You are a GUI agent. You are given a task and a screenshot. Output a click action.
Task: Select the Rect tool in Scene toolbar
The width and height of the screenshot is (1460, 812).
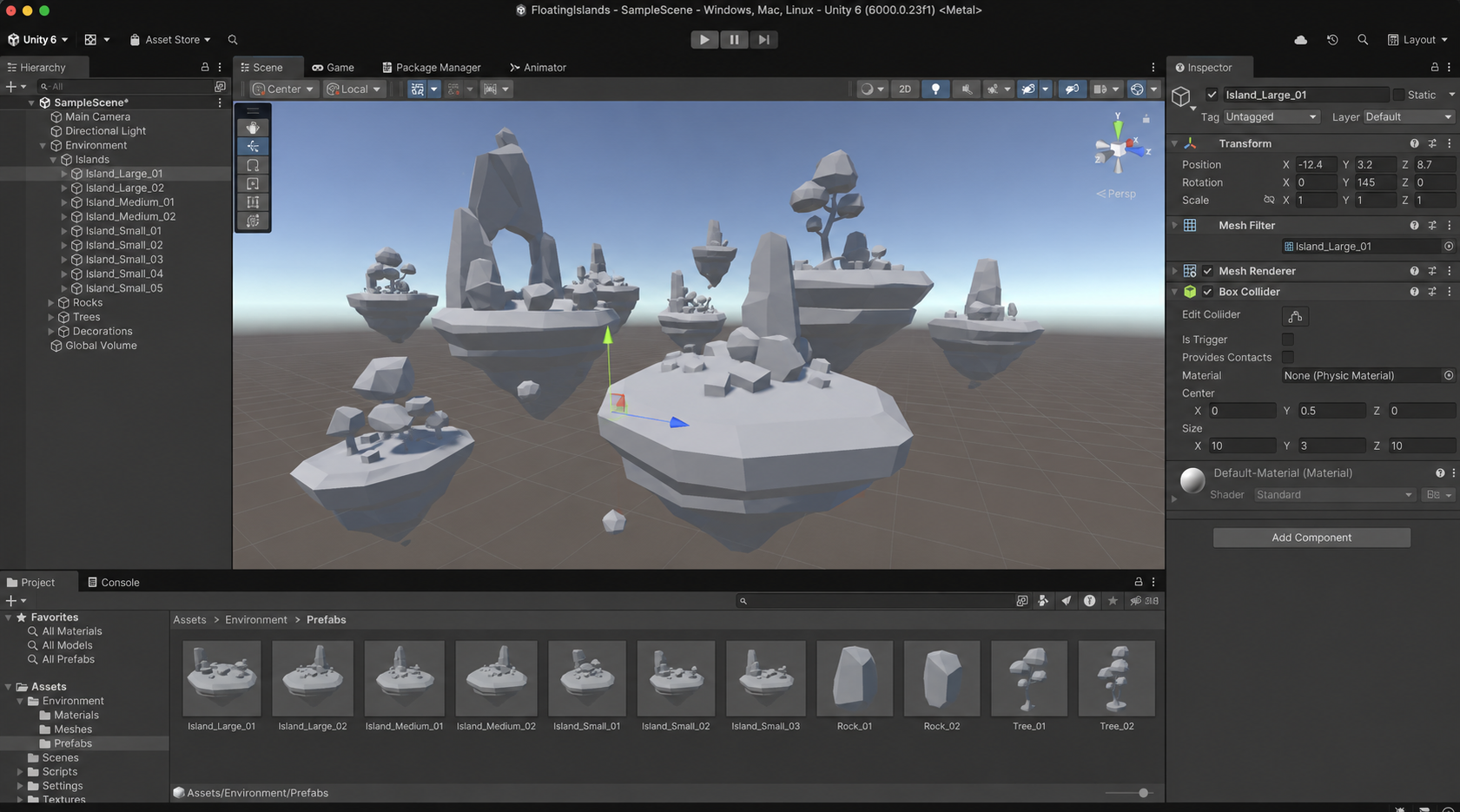coord(253,202)
